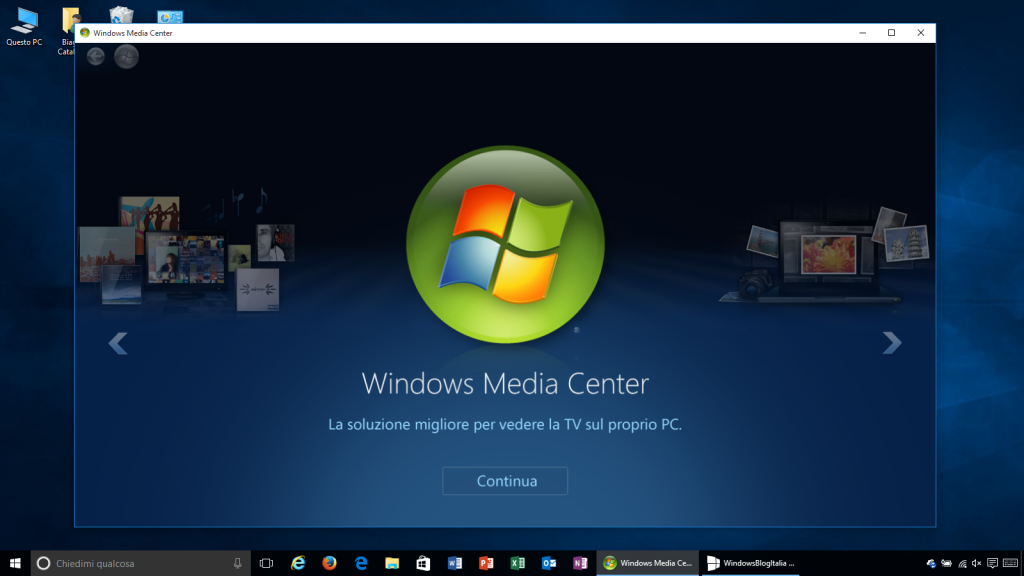Screen dimensions: 1024x576
Task: Go to previous slide with left arrow
Action: (118, 343)
